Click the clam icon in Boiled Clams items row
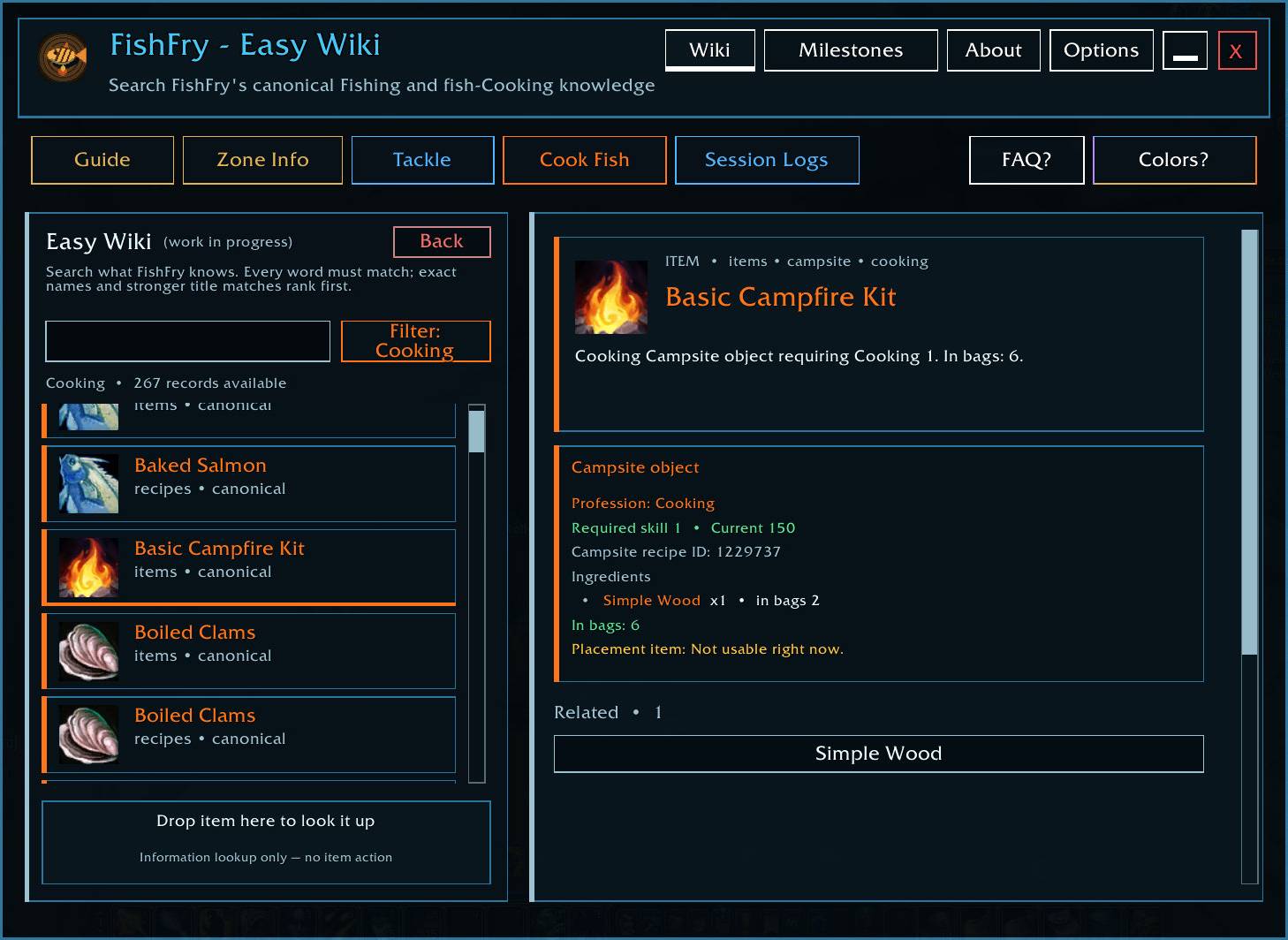Image resolution: width=1288 pixels, height=940 pixels. [x=88, y=651]
